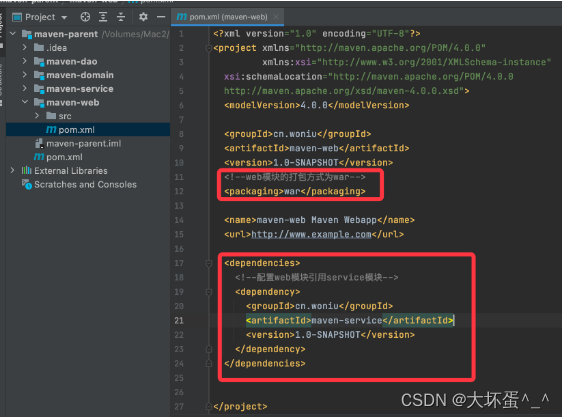The height and width of the screenshot is (419, 565).
Task: Click the maven-dao module folder icon
Action: pos(39,61)
